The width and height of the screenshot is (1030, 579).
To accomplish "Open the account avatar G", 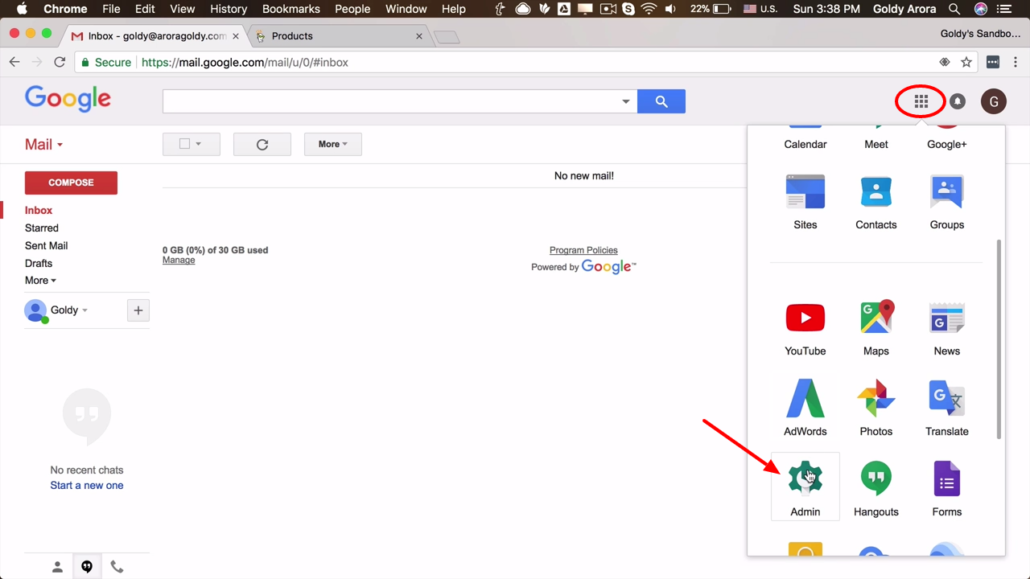I will (x=993, y=101).
